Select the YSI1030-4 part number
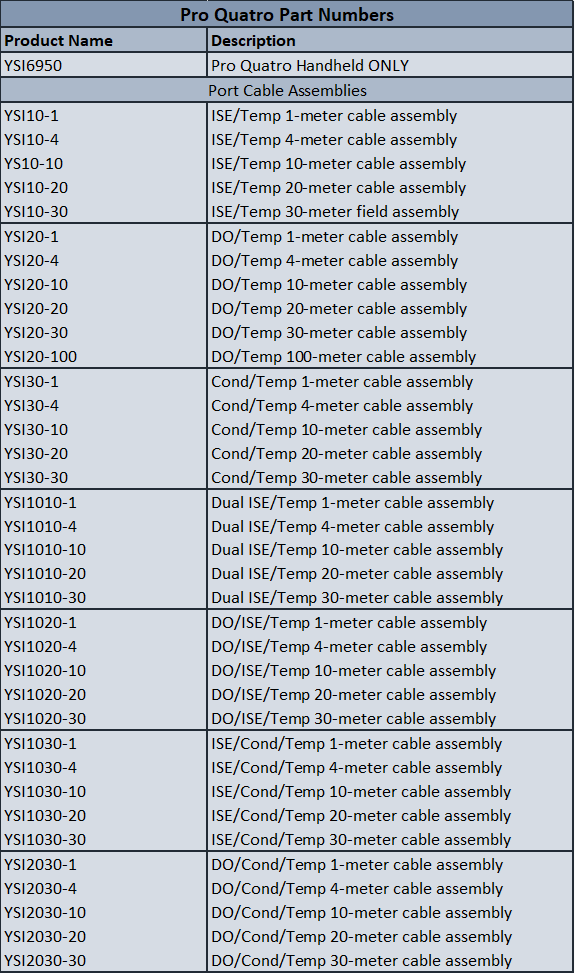The image size is (575, 974). click(x=40, y=768)
